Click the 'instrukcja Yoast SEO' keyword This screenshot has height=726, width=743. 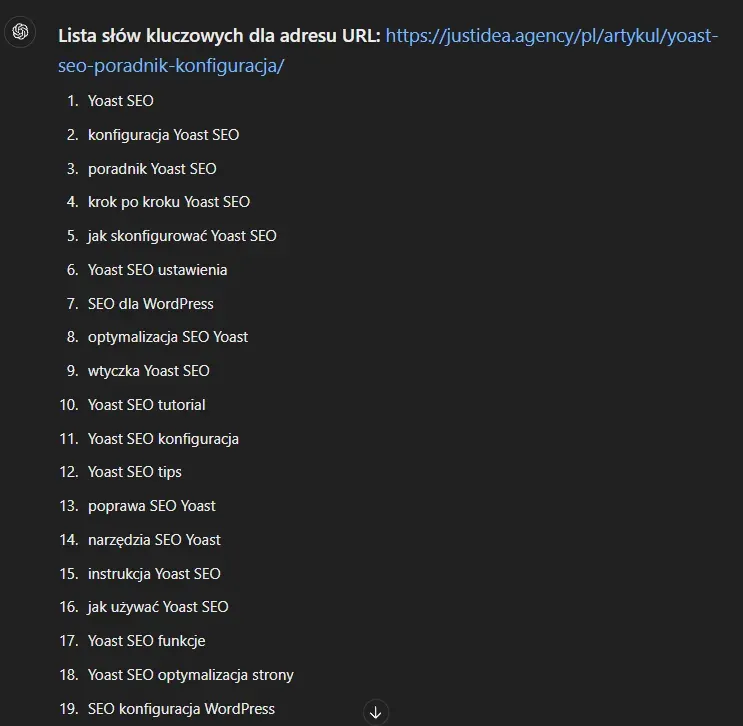tap(154, 574)
